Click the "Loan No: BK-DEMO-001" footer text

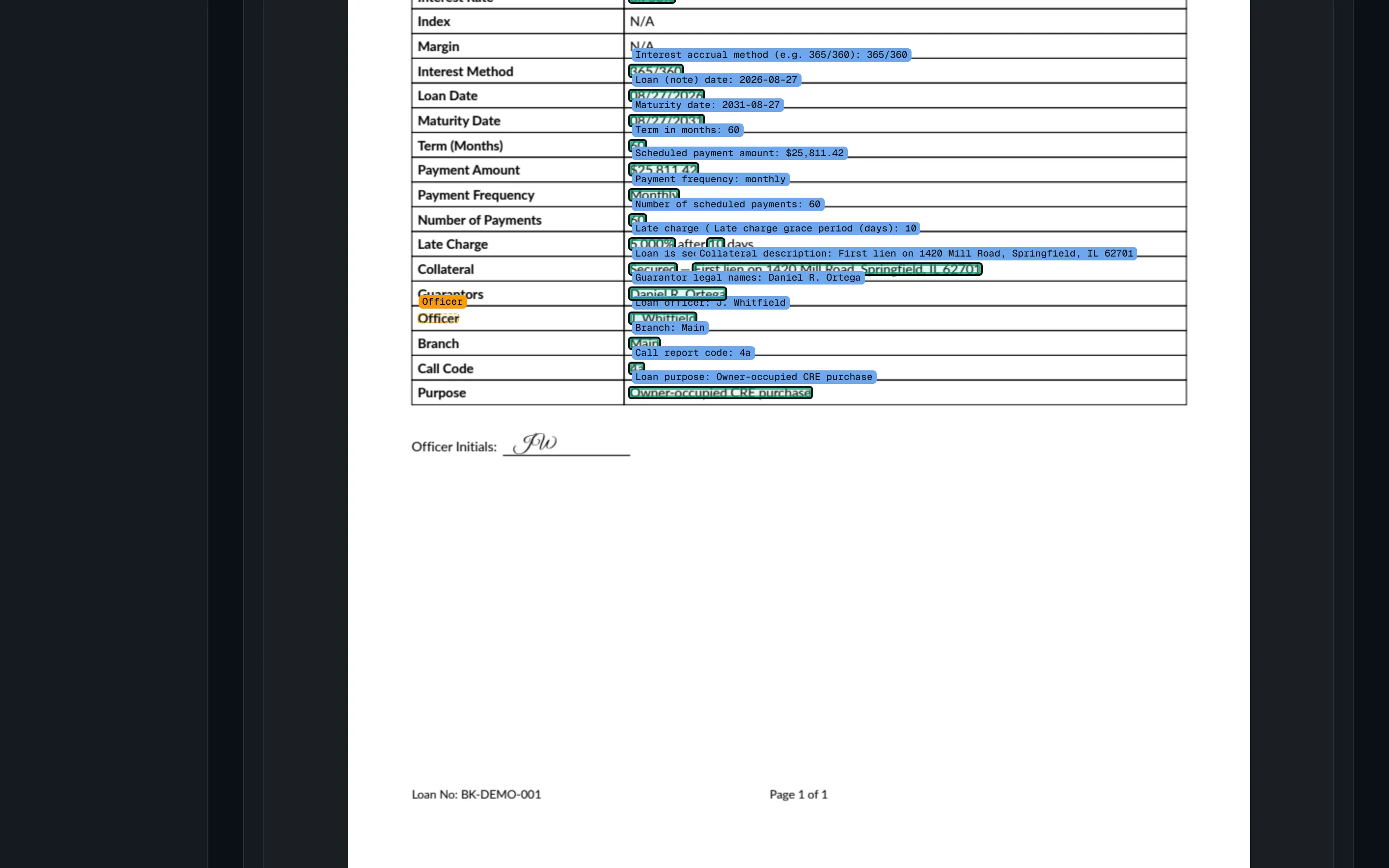point(476,795)
